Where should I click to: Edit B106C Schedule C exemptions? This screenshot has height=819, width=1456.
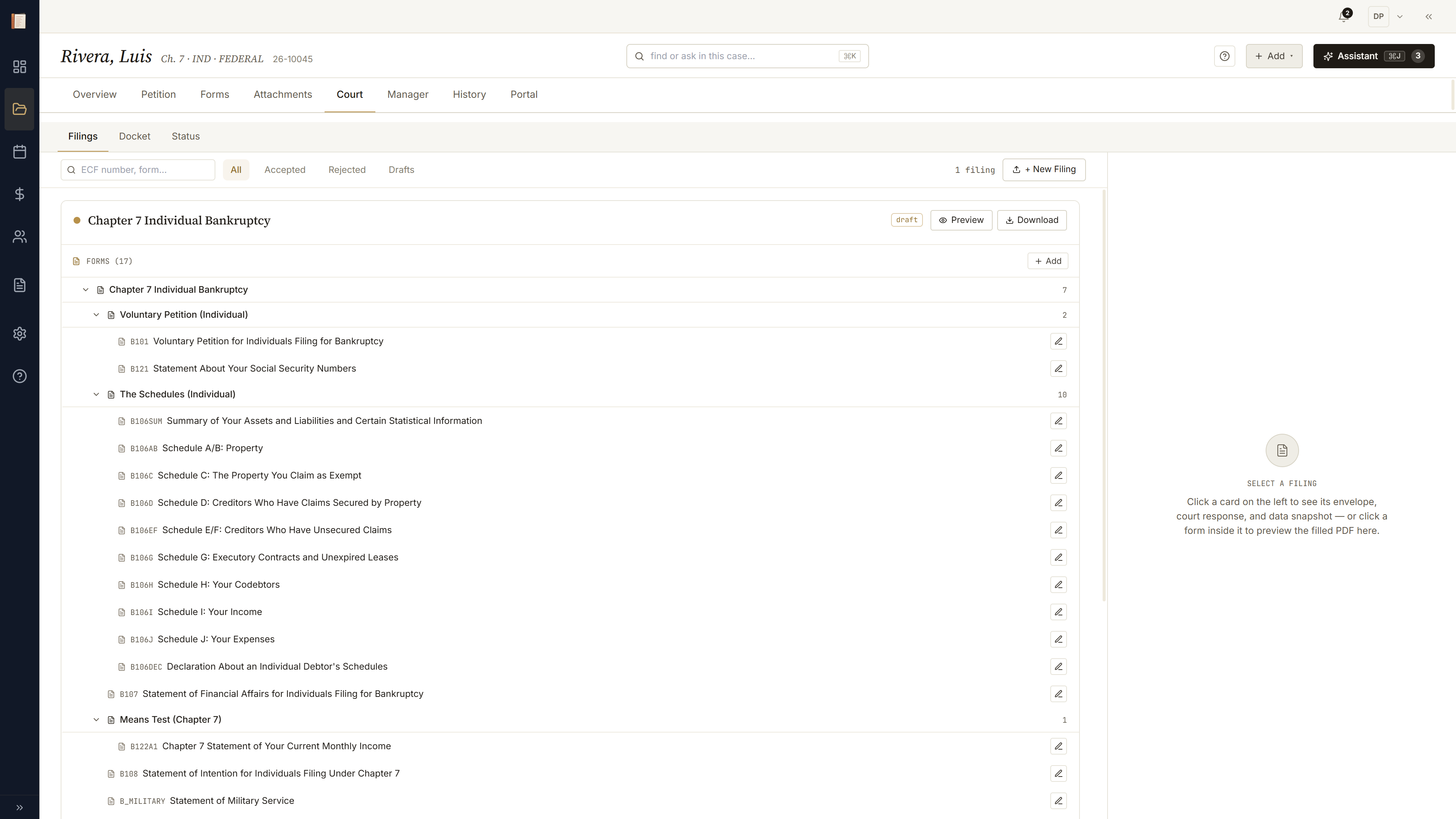pyautogui.click(x=1058, y=475)
